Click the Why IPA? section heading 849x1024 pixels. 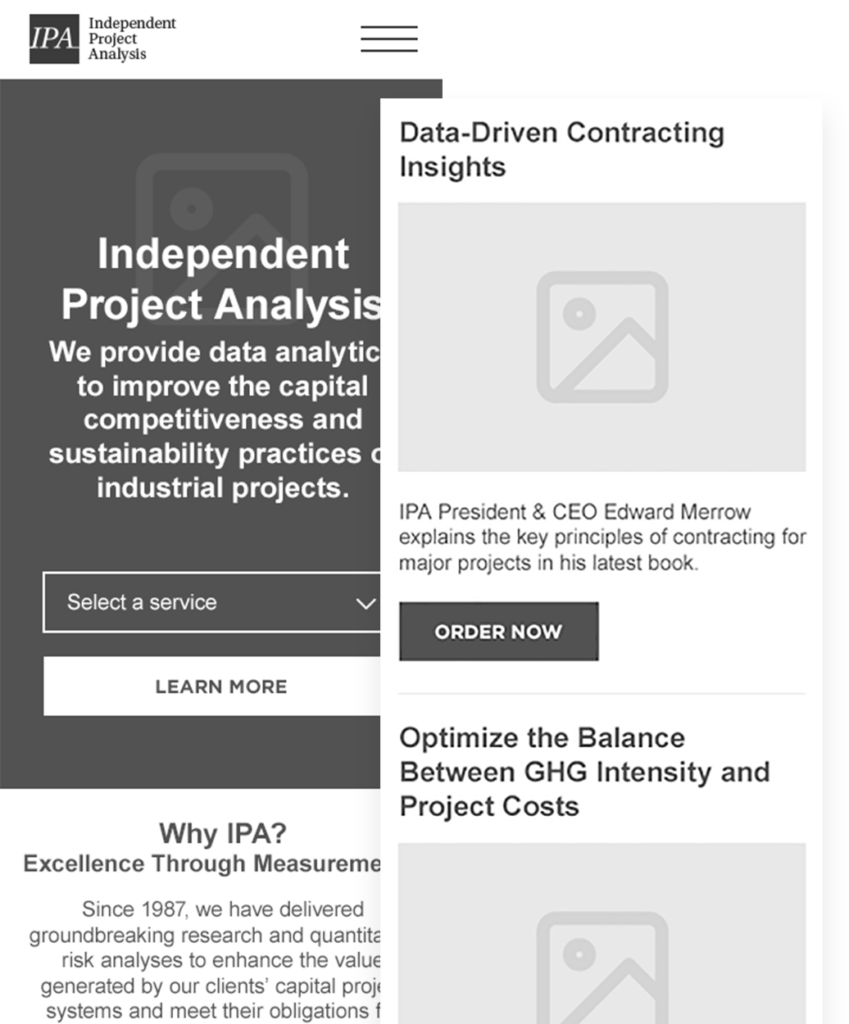pyautogui.click(x=223, y=833)
